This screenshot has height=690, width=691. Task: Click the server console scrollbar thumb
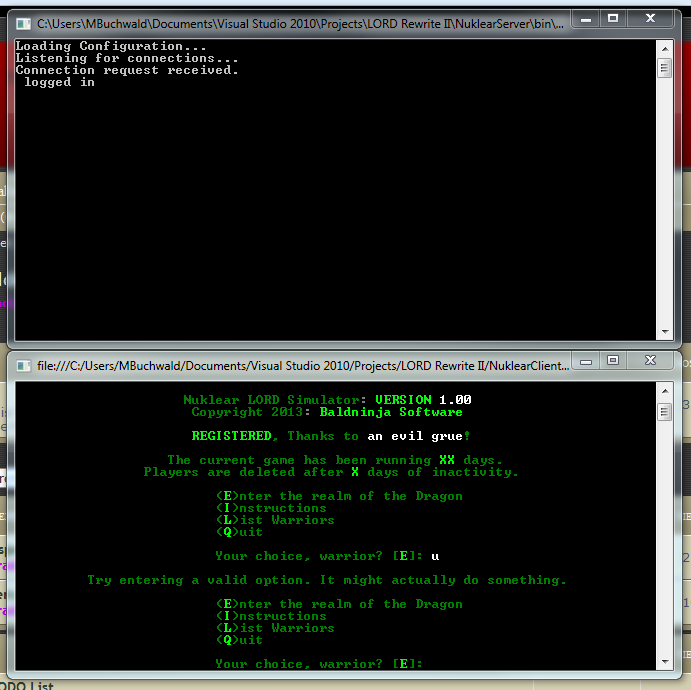click(663, 68)
